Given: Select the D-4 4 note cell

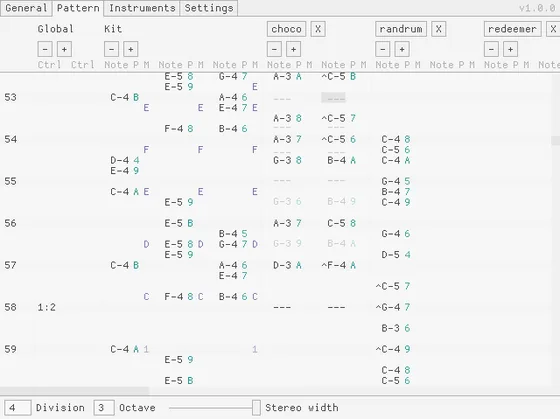Looking at the screenshot, I should point(125,160).
